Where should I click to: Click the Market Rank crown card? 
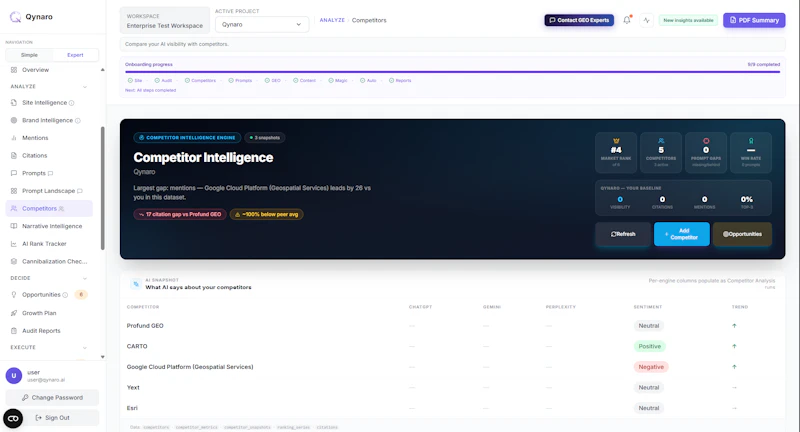click(x=616, y=153)
